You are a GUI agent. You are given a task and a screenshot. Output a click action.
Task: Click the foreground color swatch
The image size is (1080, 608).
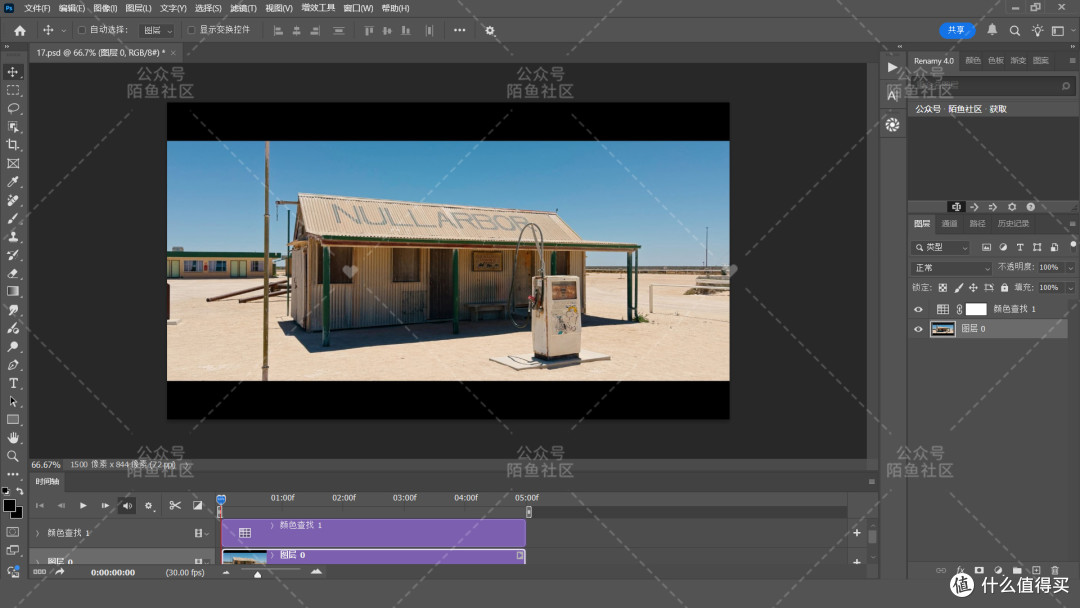pos(10,506)
